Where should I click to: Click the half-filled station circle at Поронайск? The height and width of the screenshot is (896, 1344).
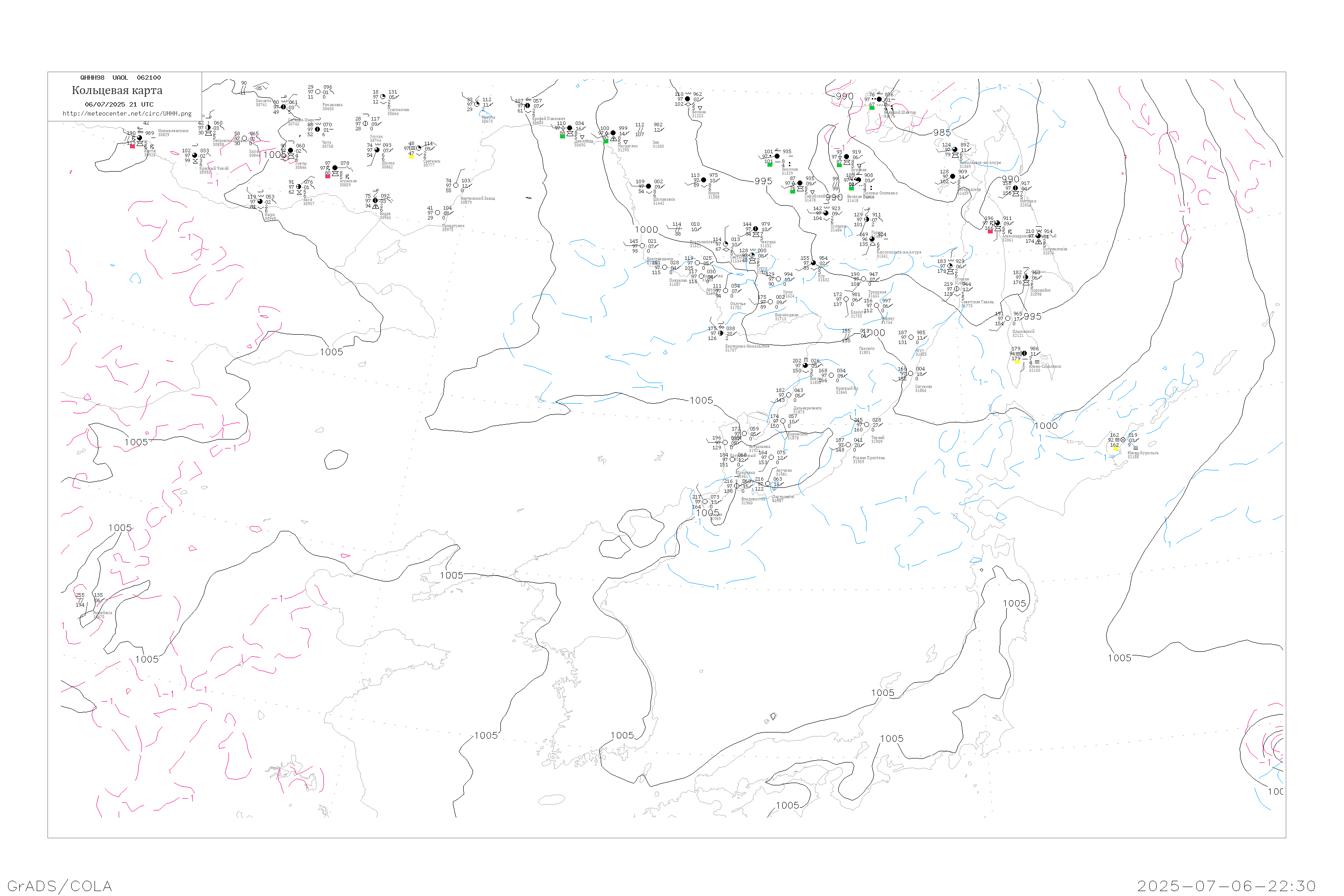1026,277
